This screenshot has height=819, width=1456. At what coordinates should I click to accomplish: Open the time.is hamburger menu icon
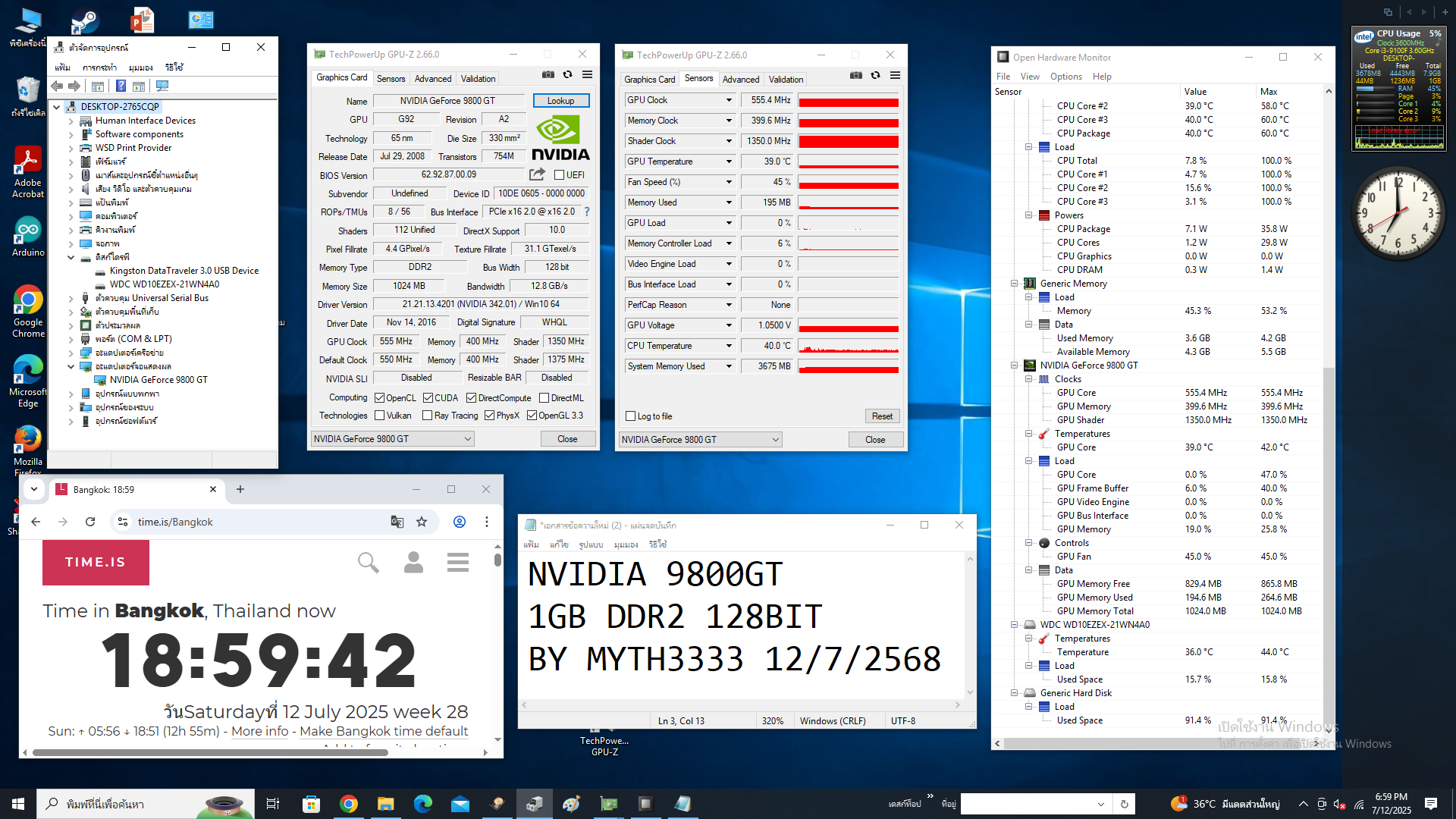tap(458, 563)
